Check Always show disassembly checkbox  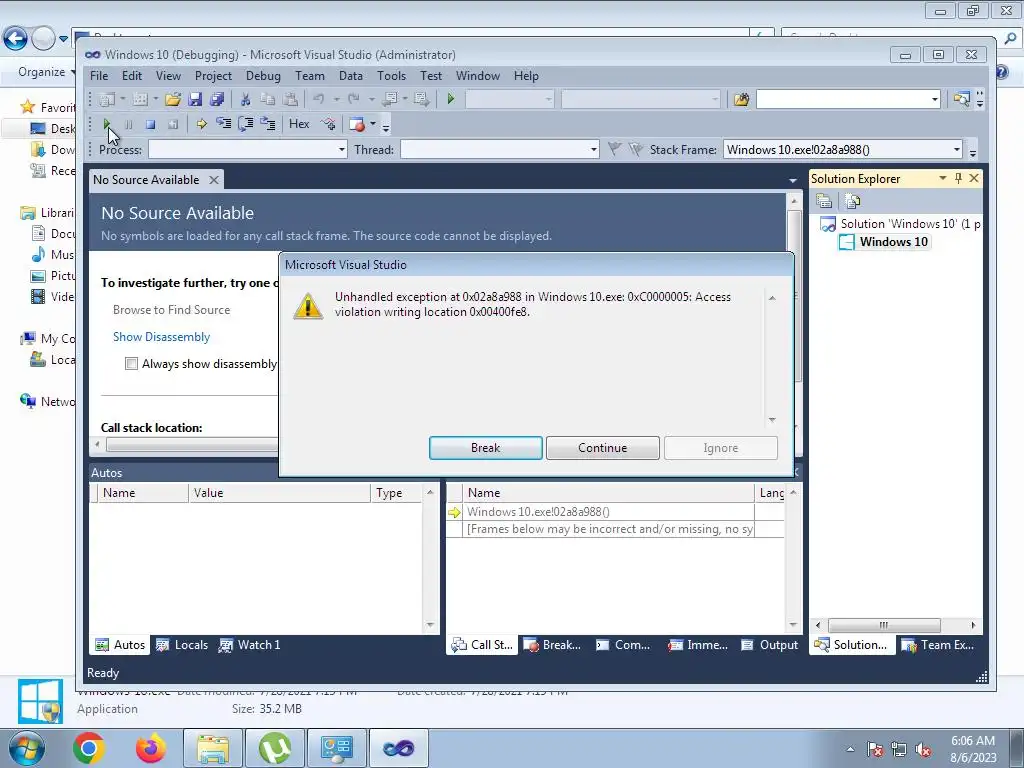131,364
